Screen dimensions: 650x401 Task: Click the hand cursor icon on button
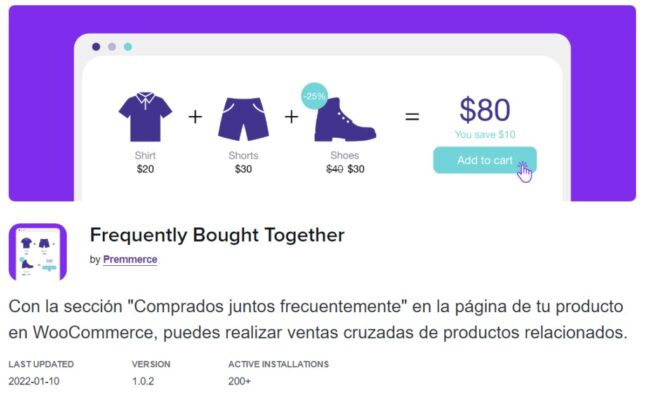[x=524, y=172]
